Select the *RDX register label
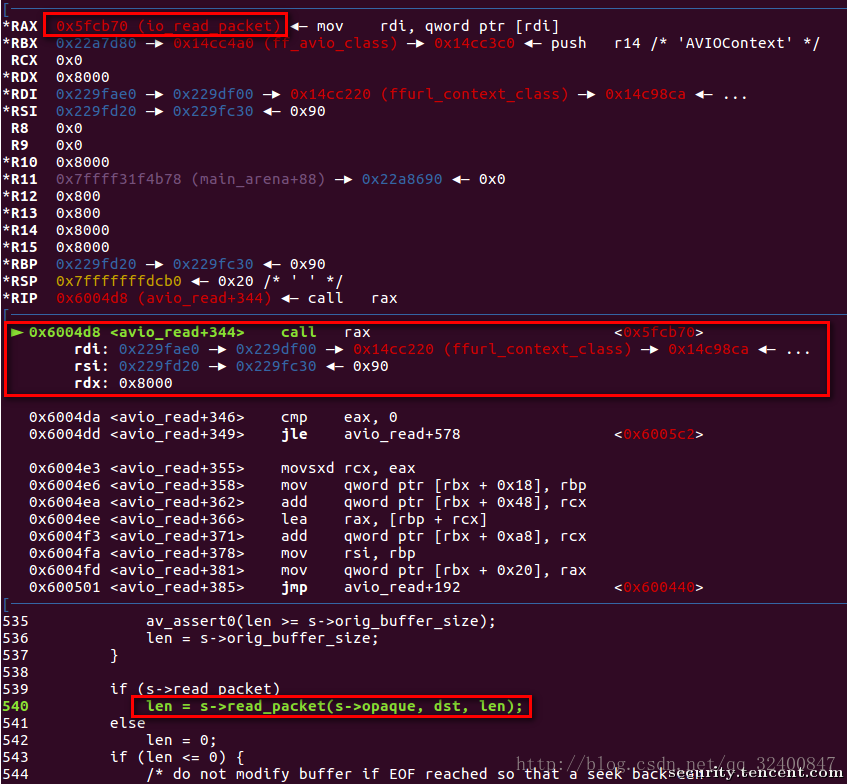 [20, 77]
